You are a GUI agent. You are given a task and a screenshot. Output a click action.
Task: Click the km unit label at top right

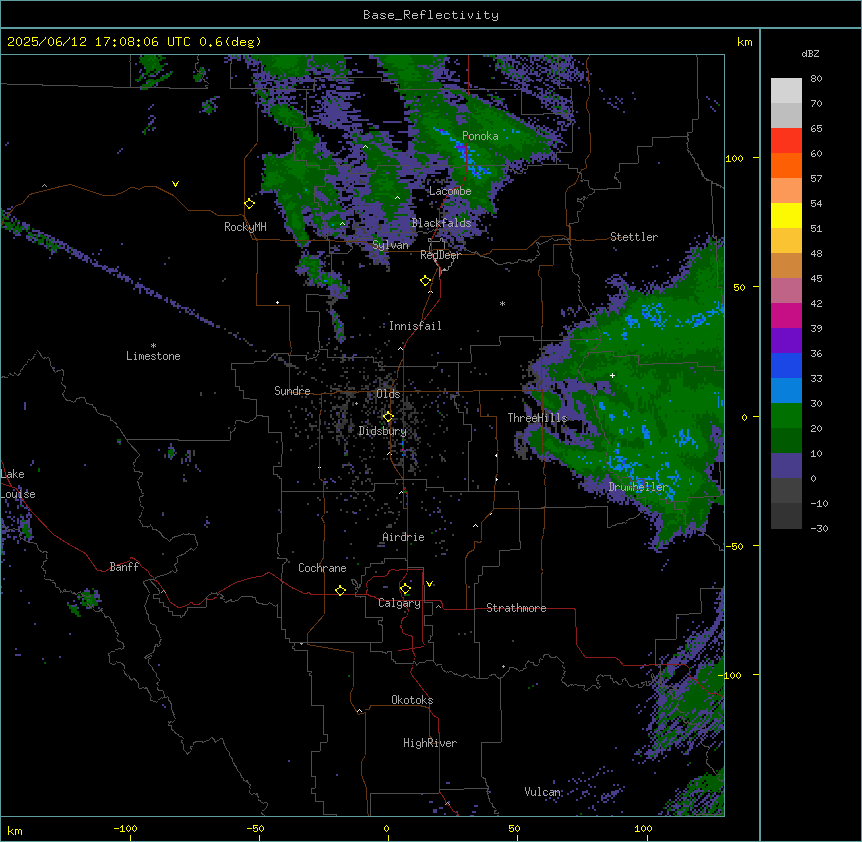(x=745, y=42)
